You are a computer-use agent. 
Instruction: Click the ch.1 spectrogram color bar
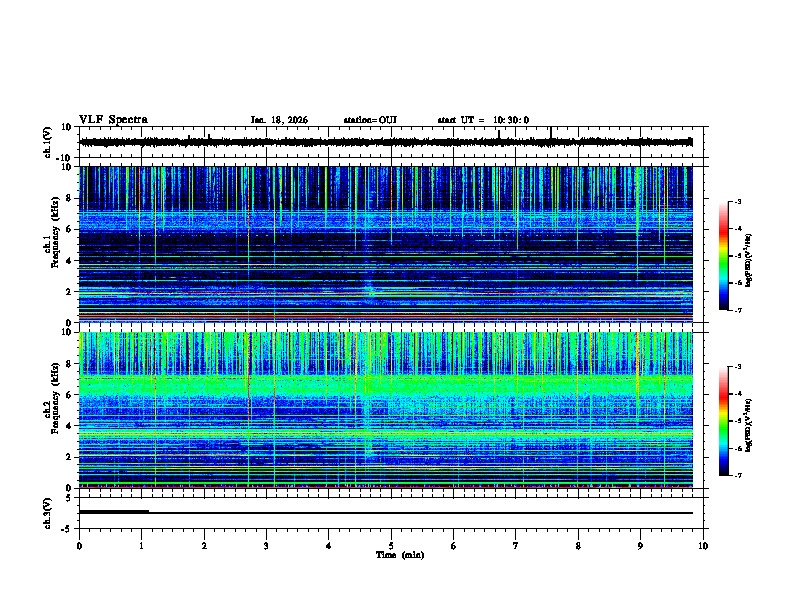(x=723, y=256)
